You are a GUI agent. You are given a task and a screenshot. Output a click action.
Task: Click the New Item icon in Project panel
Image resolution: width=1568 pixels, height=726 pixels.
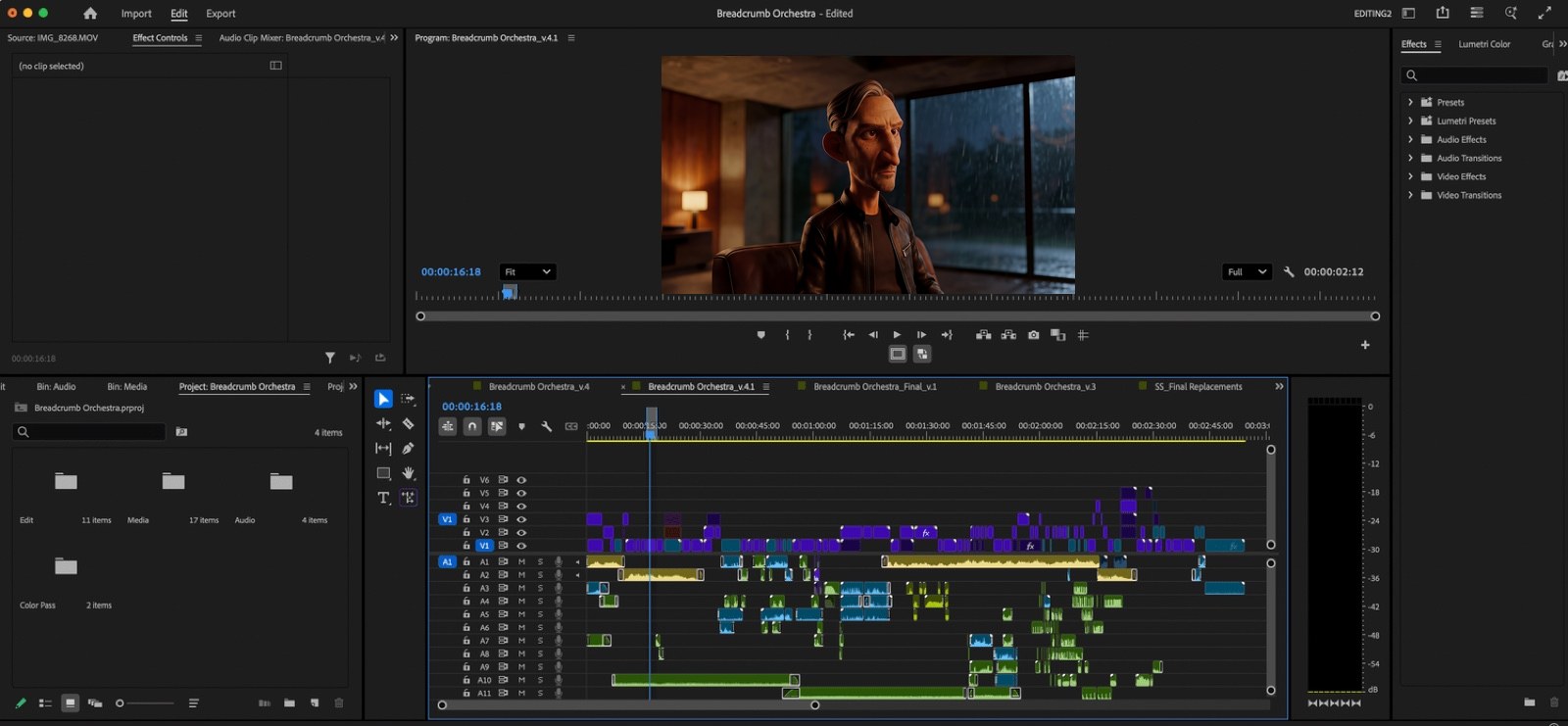pyautogui.click(x=315, y=702)
